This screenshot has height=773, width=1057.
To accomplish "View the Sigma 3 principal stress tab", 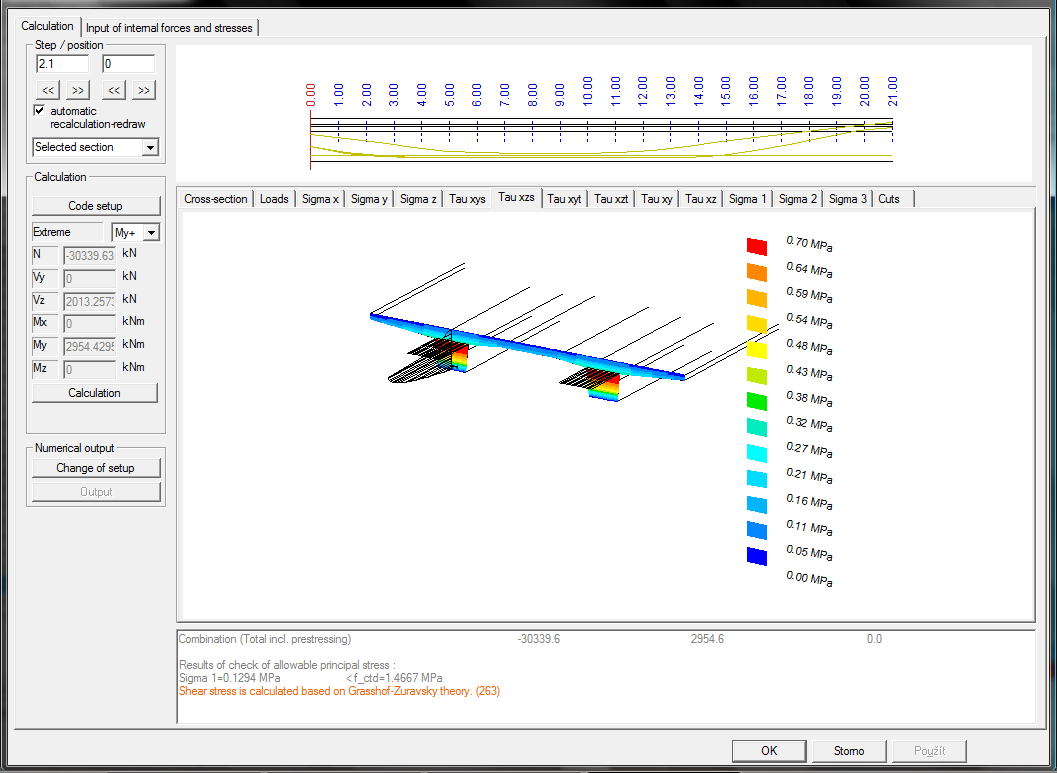I will (847, 199).
